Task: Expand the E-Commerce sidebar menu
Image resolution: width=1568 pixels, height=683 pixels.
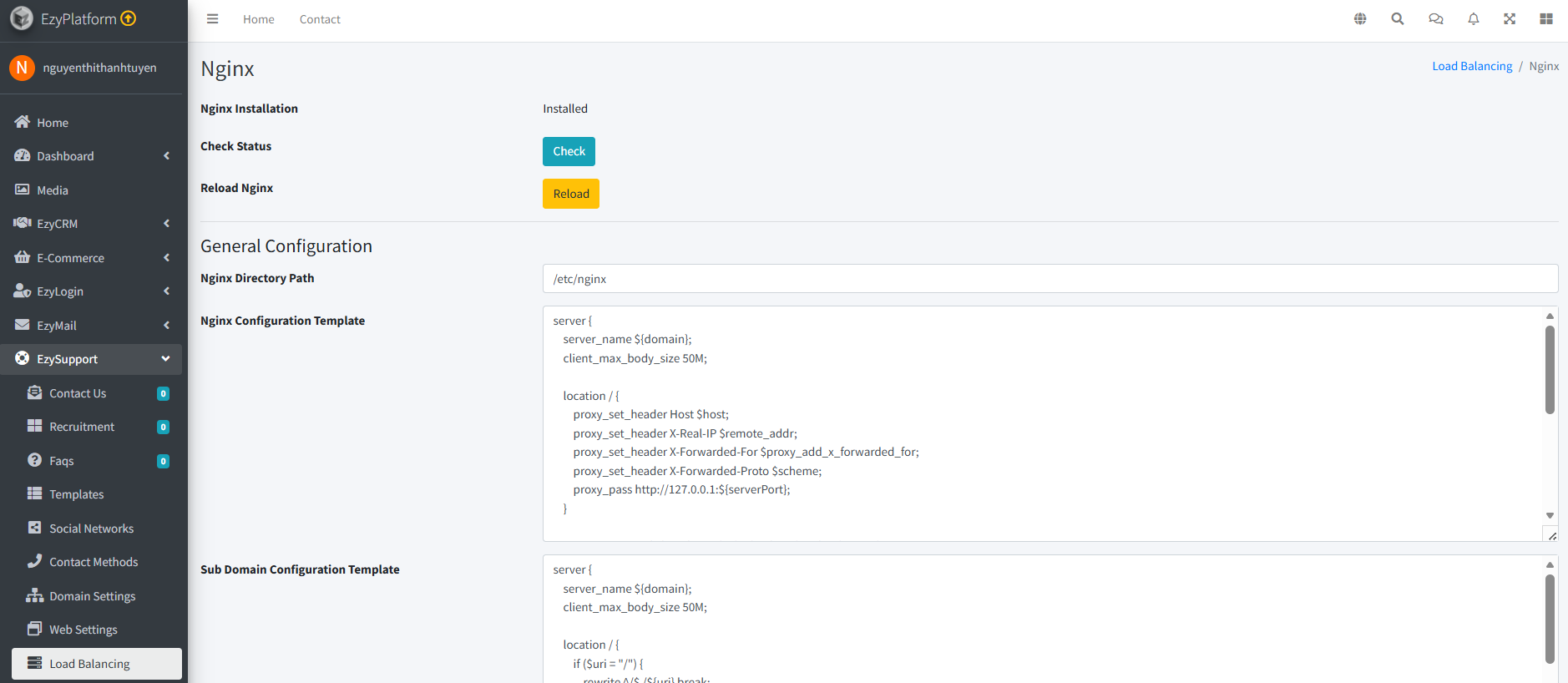Action: click(91, 258)
